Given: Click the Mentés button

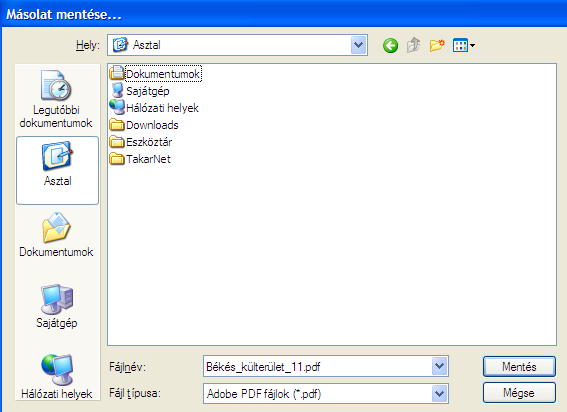Looking at the screenshot, I should (519, 367).
